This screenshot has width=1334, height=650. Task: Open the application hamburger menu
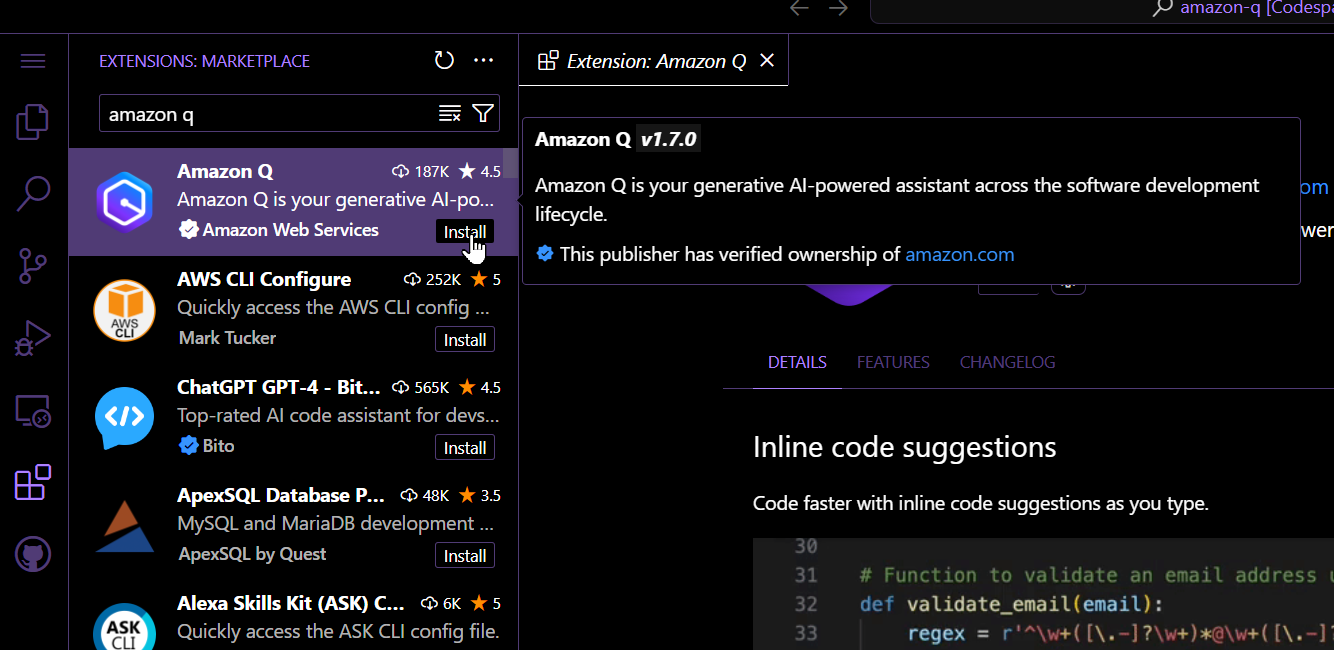tap(32, 60)
